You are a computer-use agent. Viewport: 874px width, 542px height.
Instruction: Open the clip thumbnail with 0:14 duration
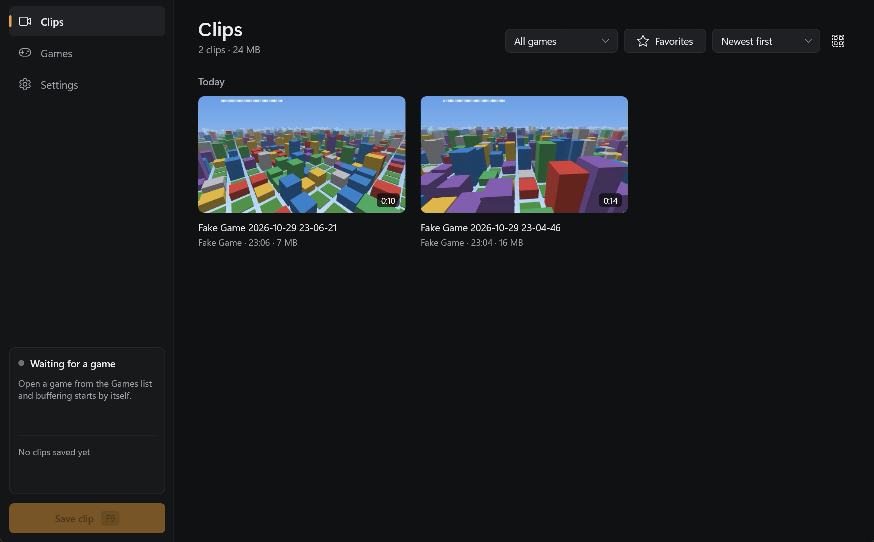click(x=524, y=154)
